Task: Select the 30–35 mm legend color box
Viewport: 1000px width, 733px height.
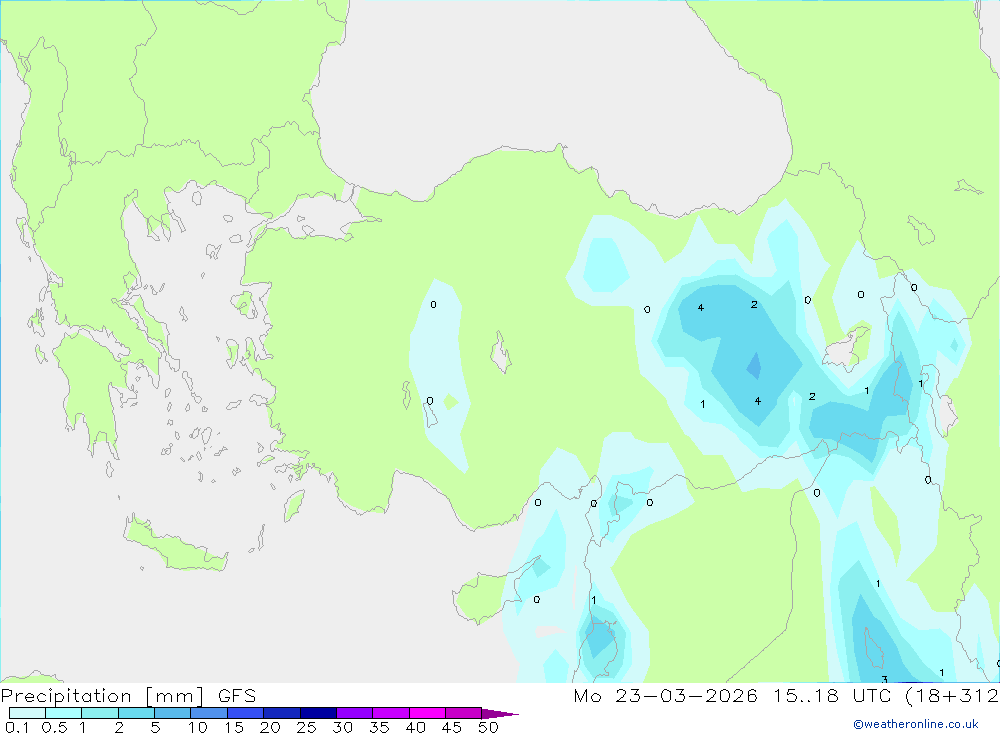Action: tap(355, 713)
